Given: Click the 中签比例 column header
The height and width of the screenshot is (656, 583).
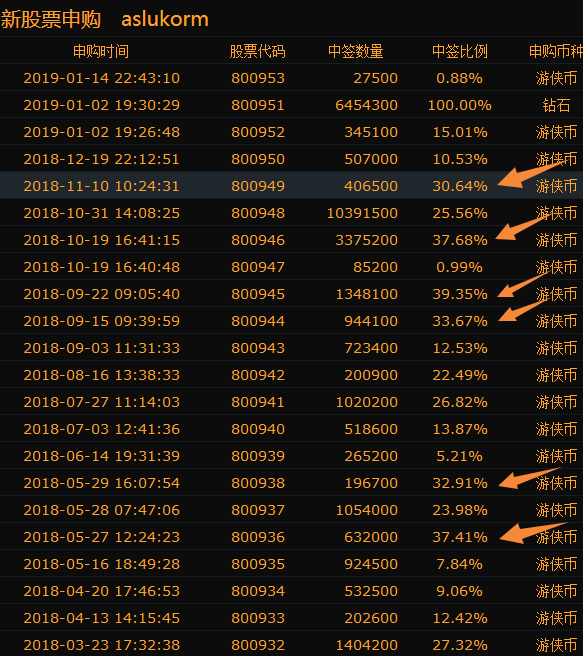Looking at the screenshot, I should (460, 51).
